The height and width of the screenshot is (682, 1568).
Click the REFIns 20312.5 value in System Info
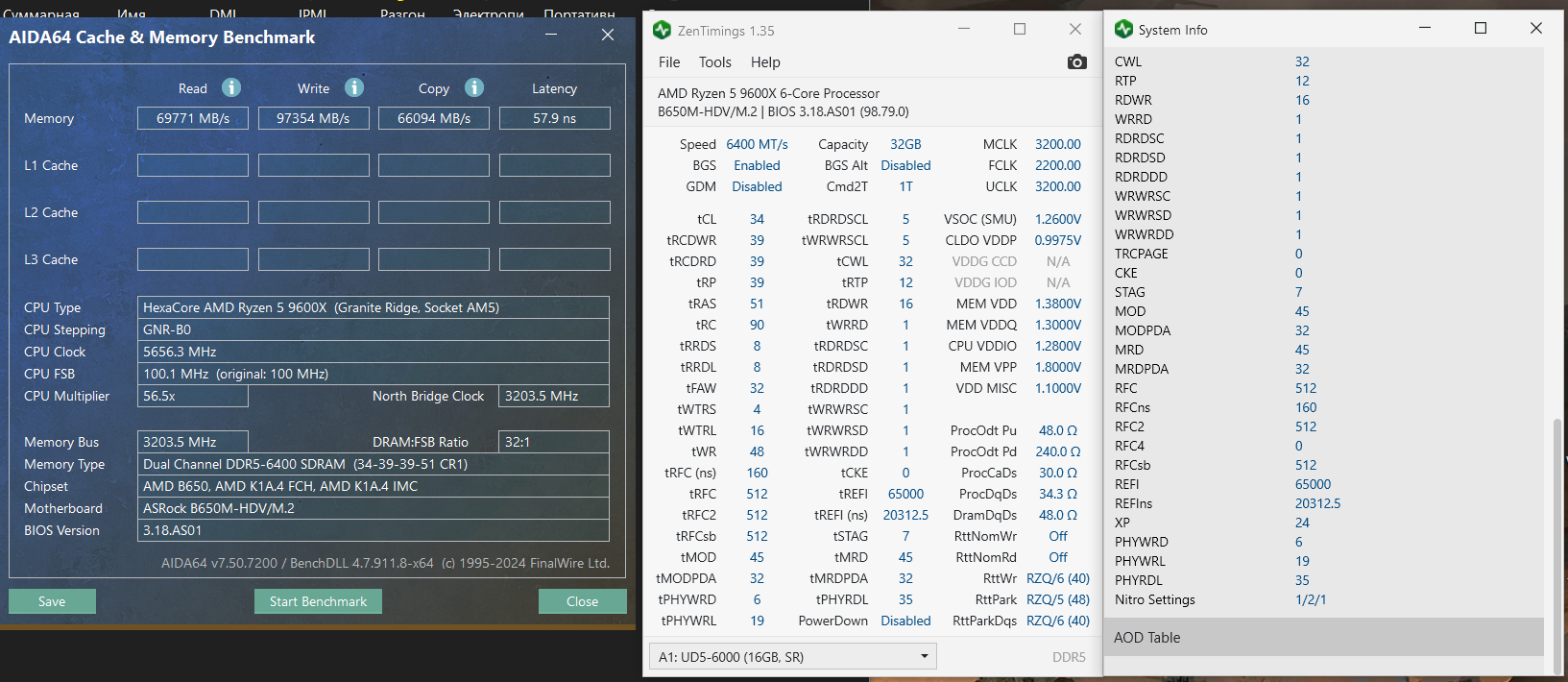[1317, 503]
